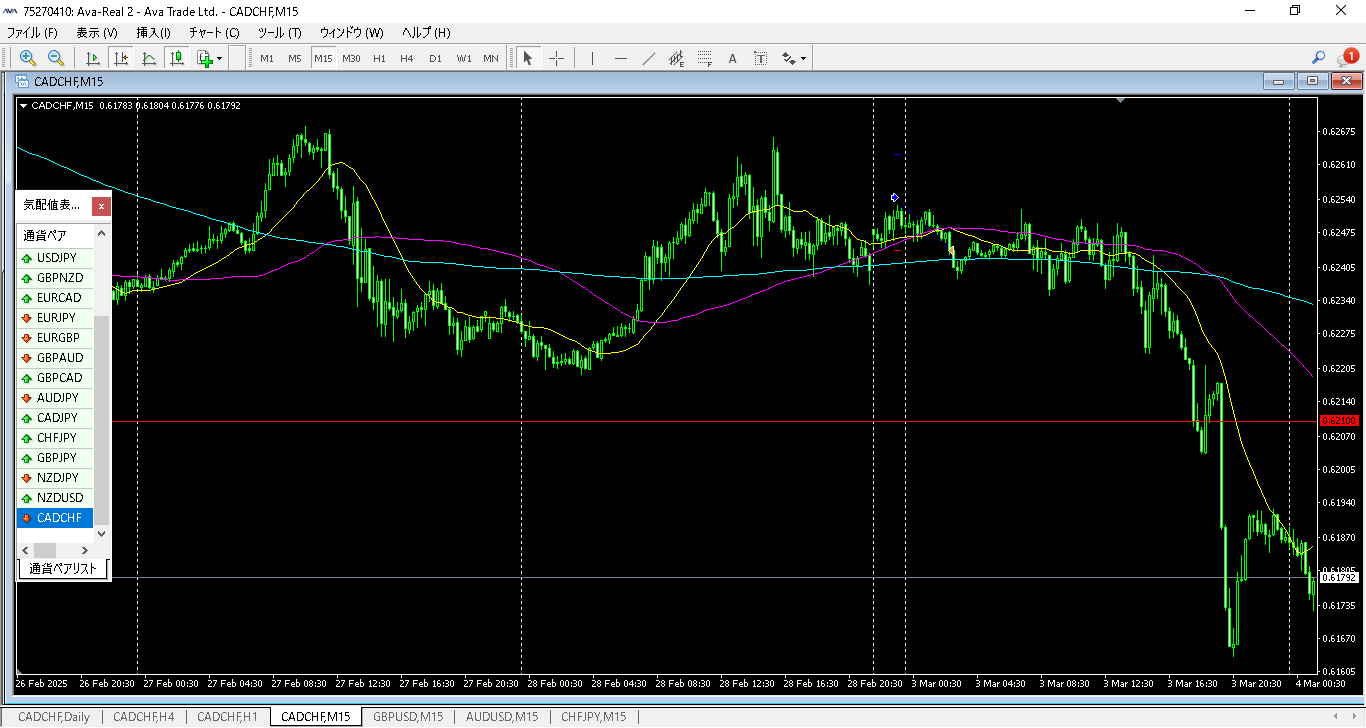The image size is (1366, 728).
Task: Open the ツール (T) menu
Action: [x=279, y=32]
